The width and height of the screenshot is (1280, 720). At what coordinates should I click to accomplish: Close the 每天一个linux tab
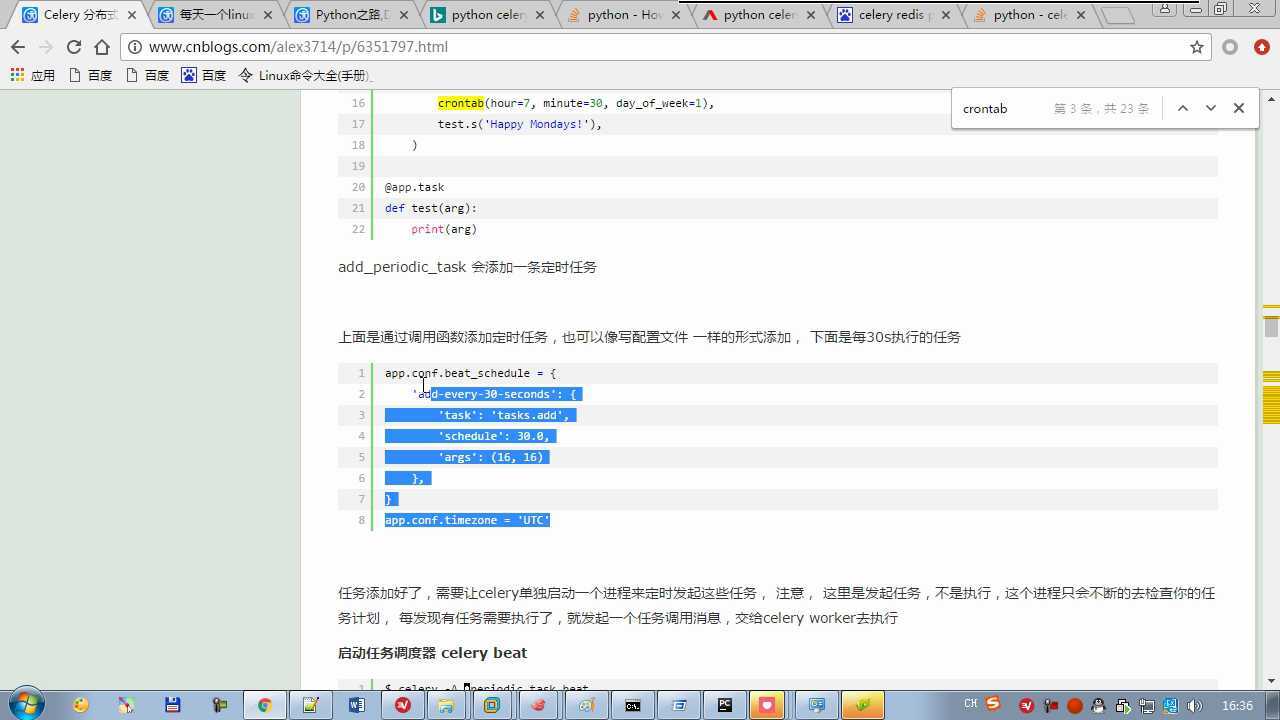pos(267,15)
